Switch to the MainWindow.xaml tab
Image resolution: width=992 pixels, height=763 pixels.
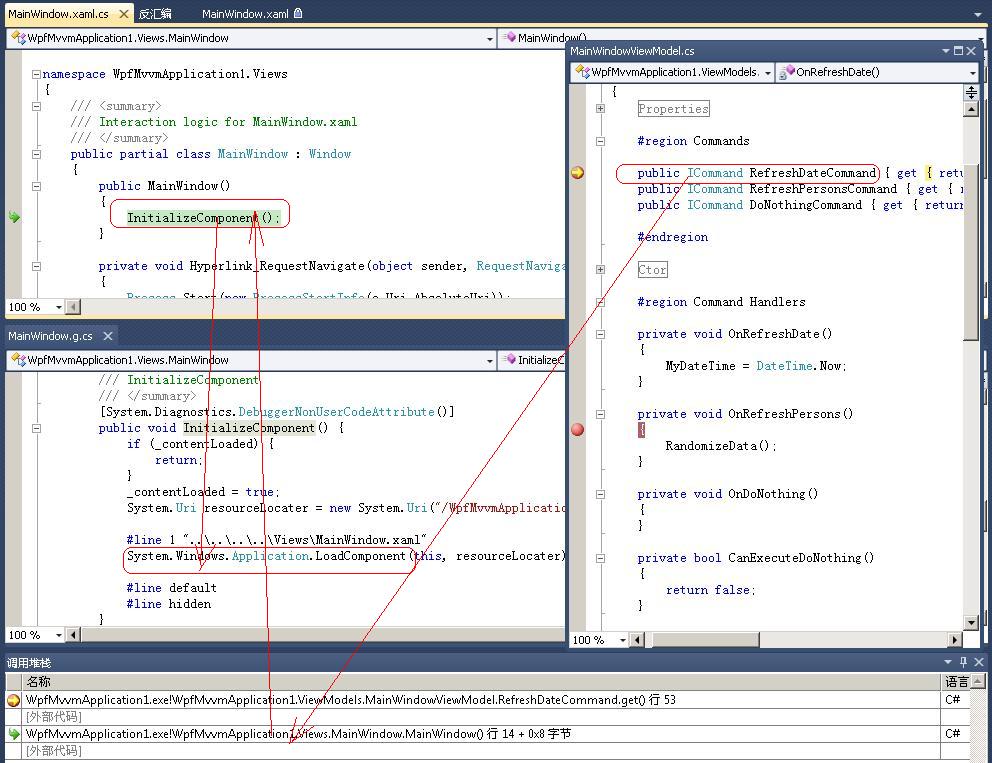(245, 14)
